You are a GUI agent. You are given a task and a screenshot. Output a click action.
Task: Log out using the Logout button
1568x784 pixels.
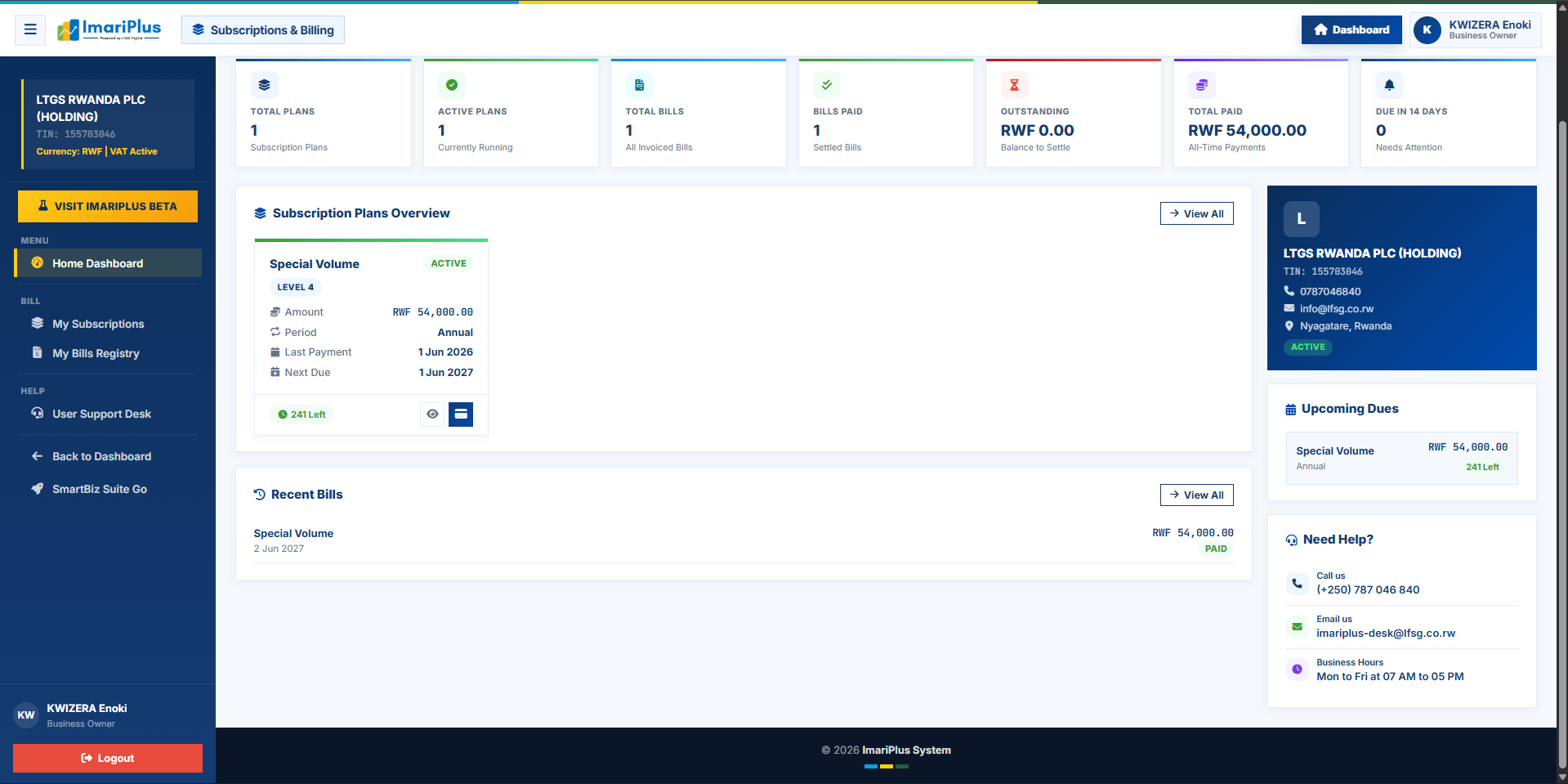[108, 759]
